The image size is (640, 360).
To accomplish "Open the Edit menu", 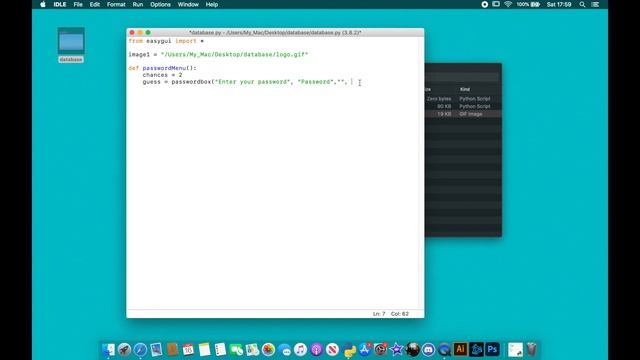I will point(95,4).
